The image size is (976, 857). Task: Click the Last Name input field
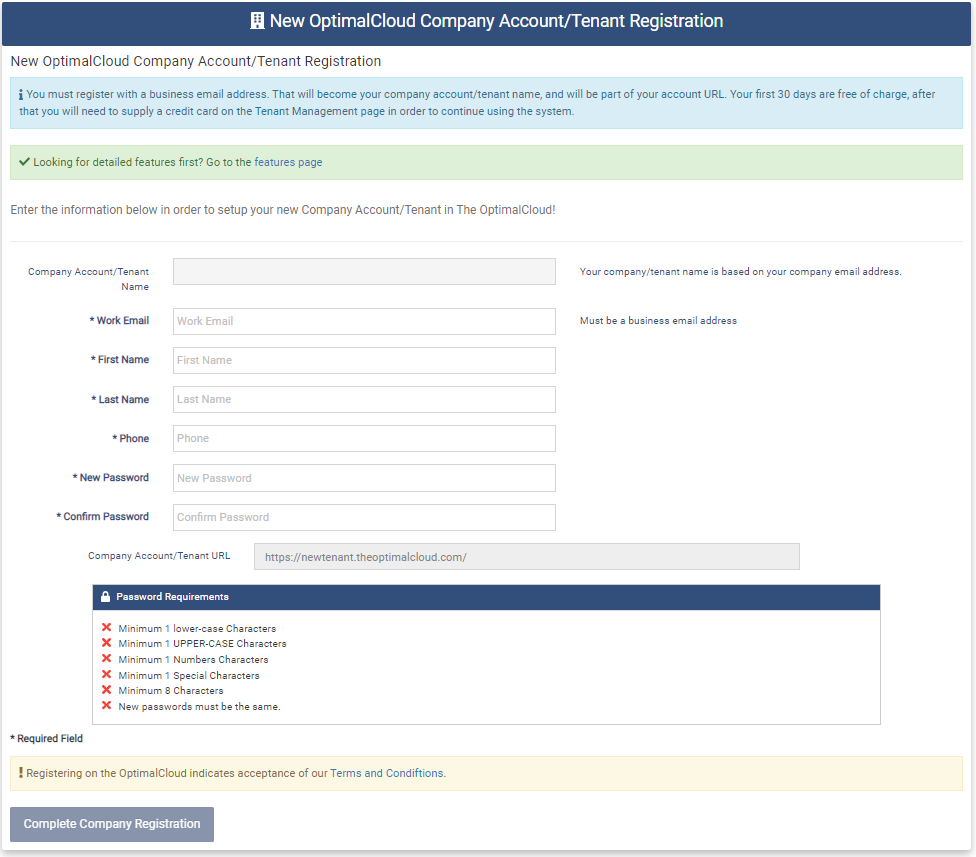pyautogui.click(x=364, y=399)
